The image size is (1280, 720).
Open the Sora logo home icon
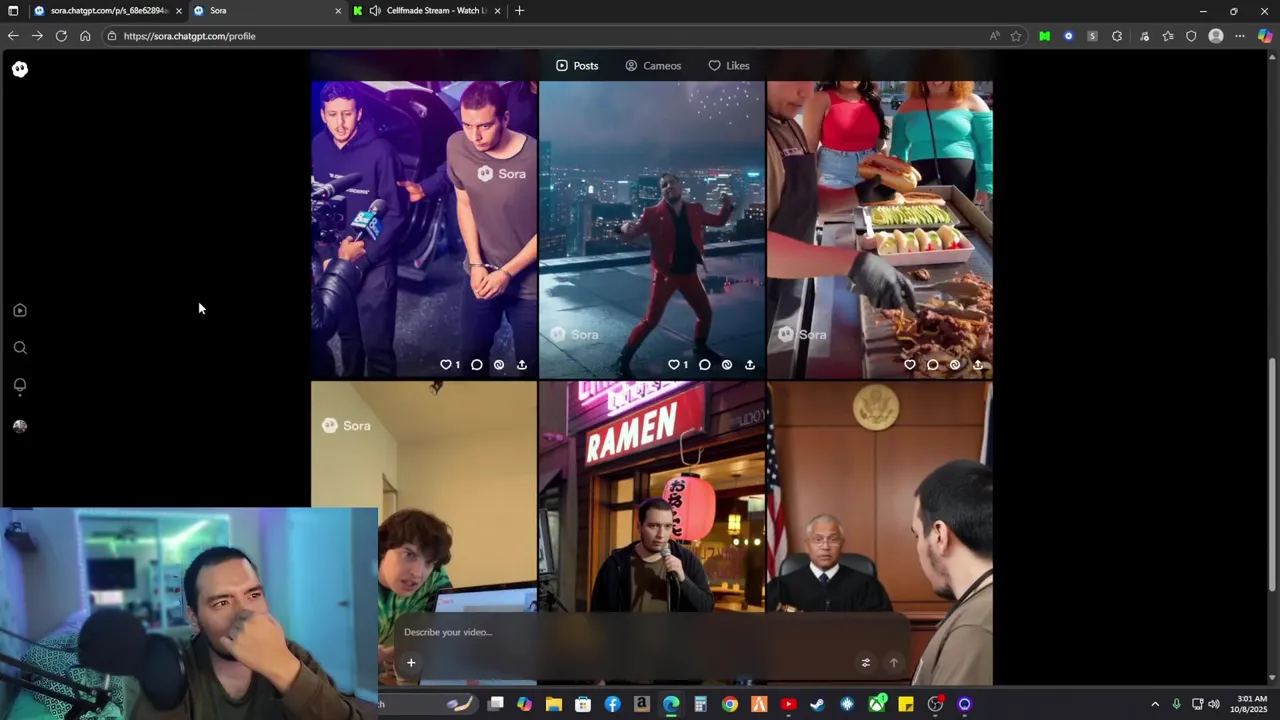point(20,69)
